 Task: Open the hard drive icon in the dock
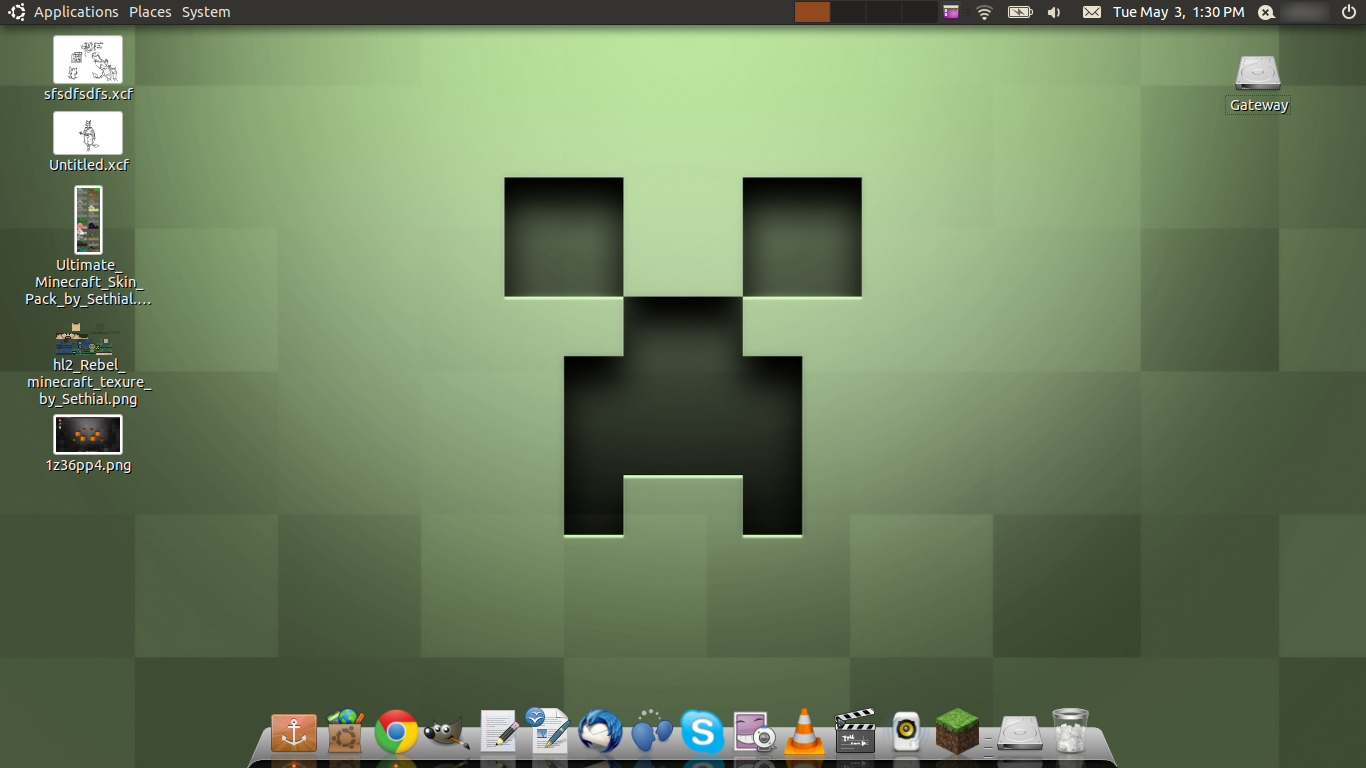pyautogui.click(x=1020, y=734)
